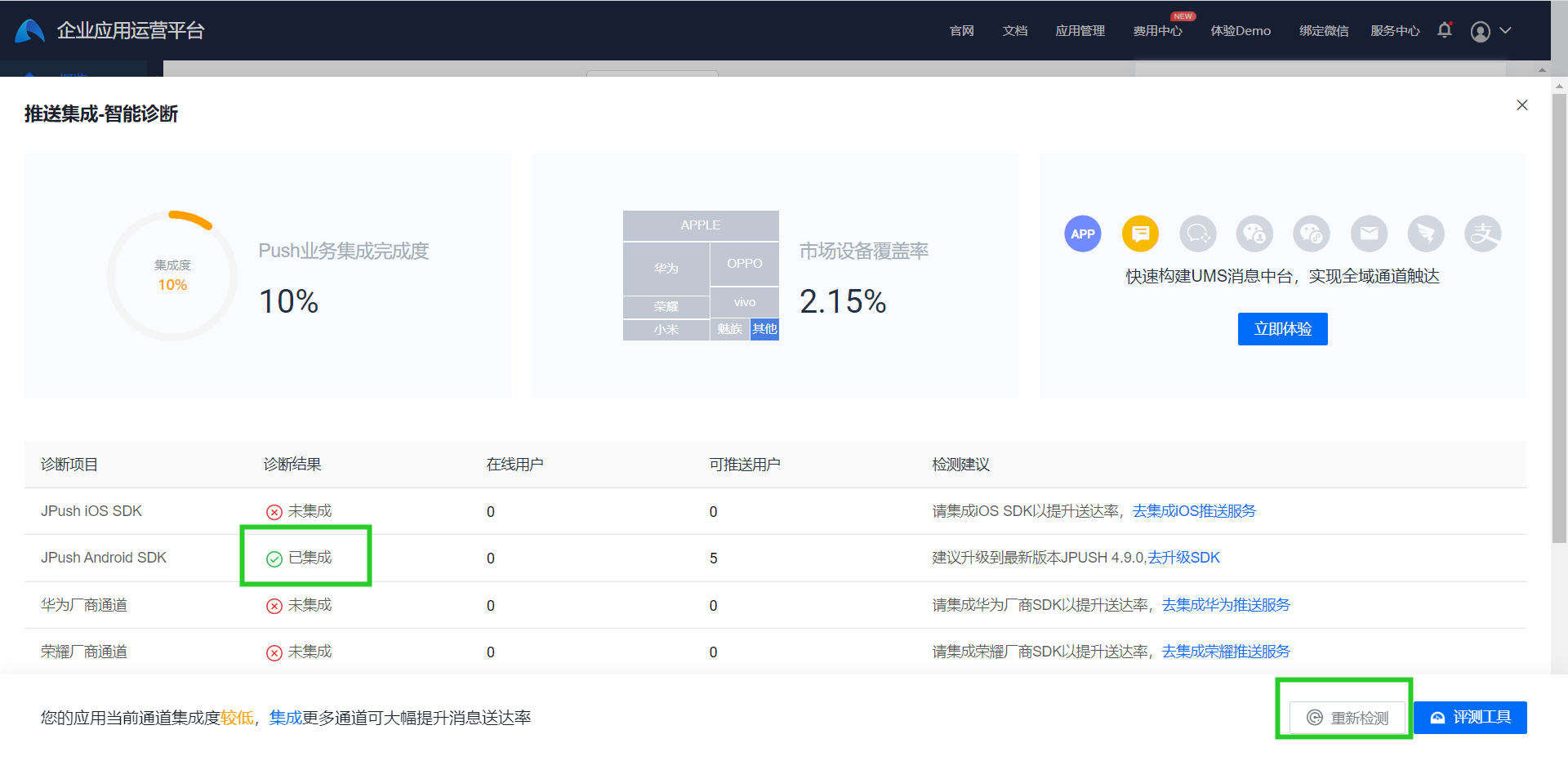Click the 立即体验 button
The height and width of the screenshot is (761, 1568).
point(1283,329)
